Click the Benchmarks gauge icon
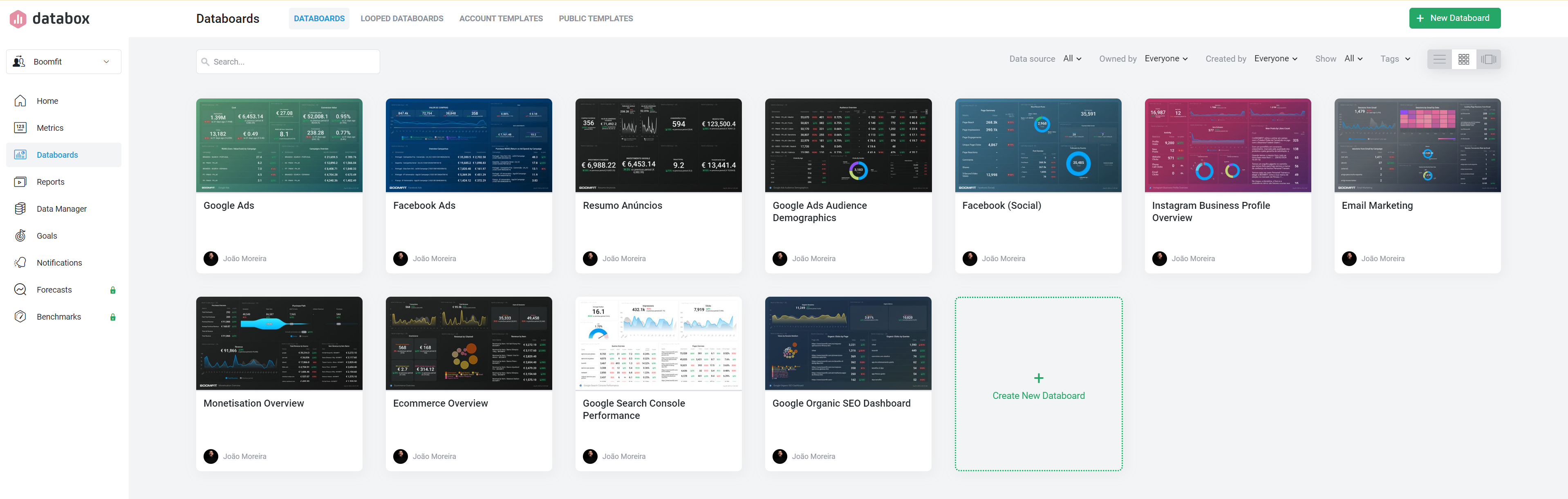The height and width of the screenshot is (499, 1568). pyautogui.click(x=20, y=316)
